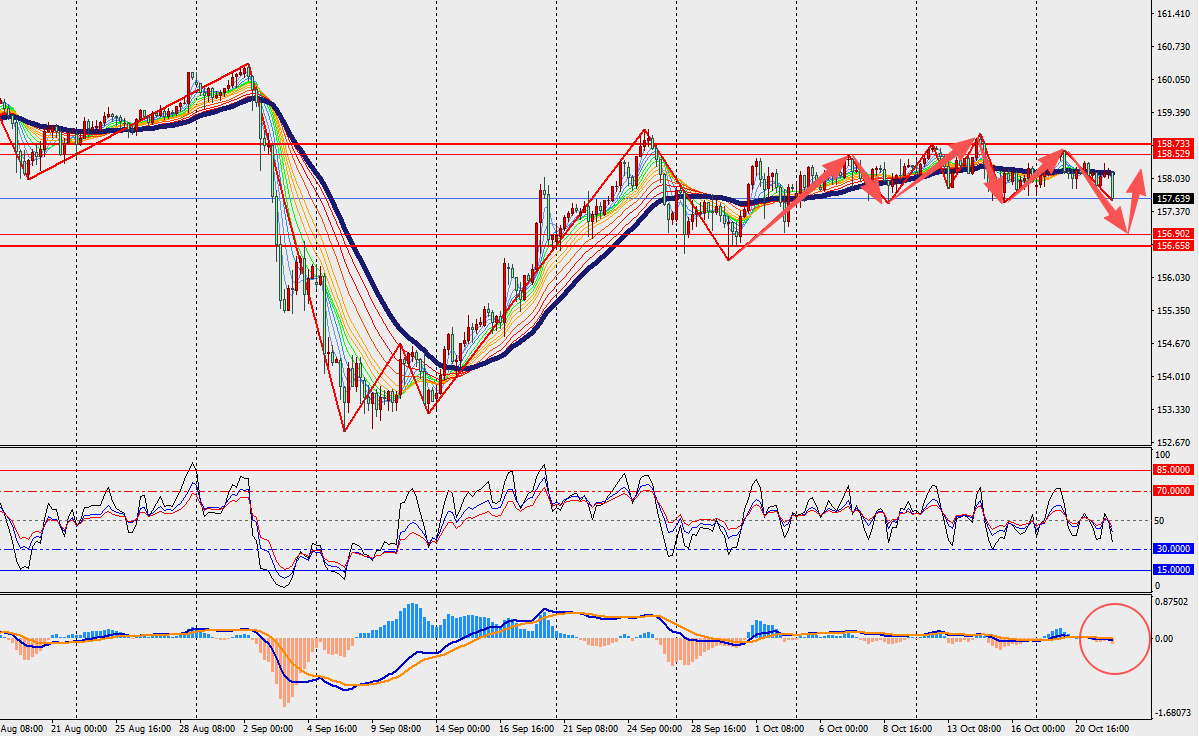The width and height of the screenshot is (1199, 736).
Task: Select the black current price label 157.639
Action: click(1174, 199)
